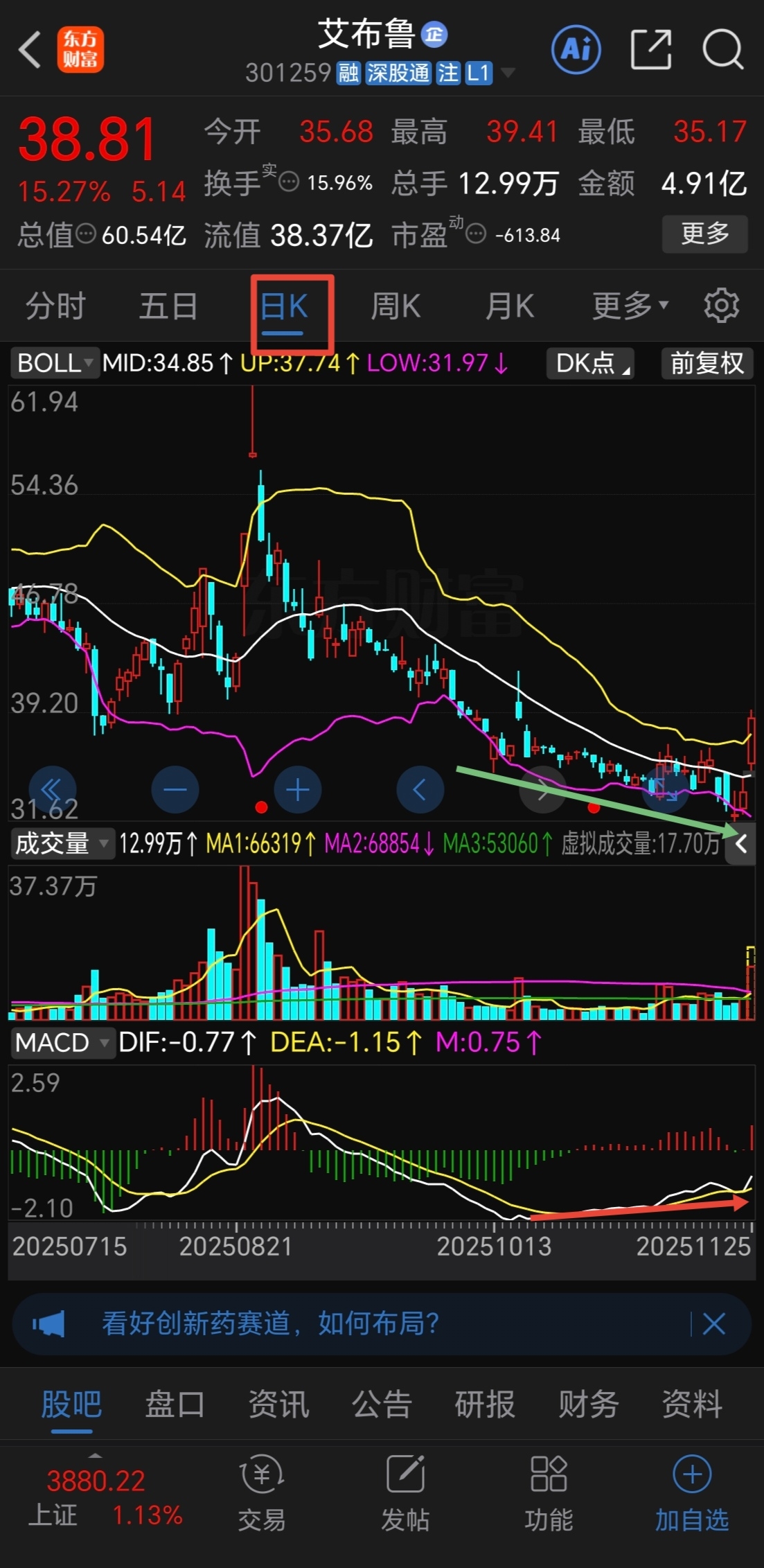The width and height of the screenshot is (764, 1568).
Task: Tap fullscreen expand circle on chart
Action: 665,790
